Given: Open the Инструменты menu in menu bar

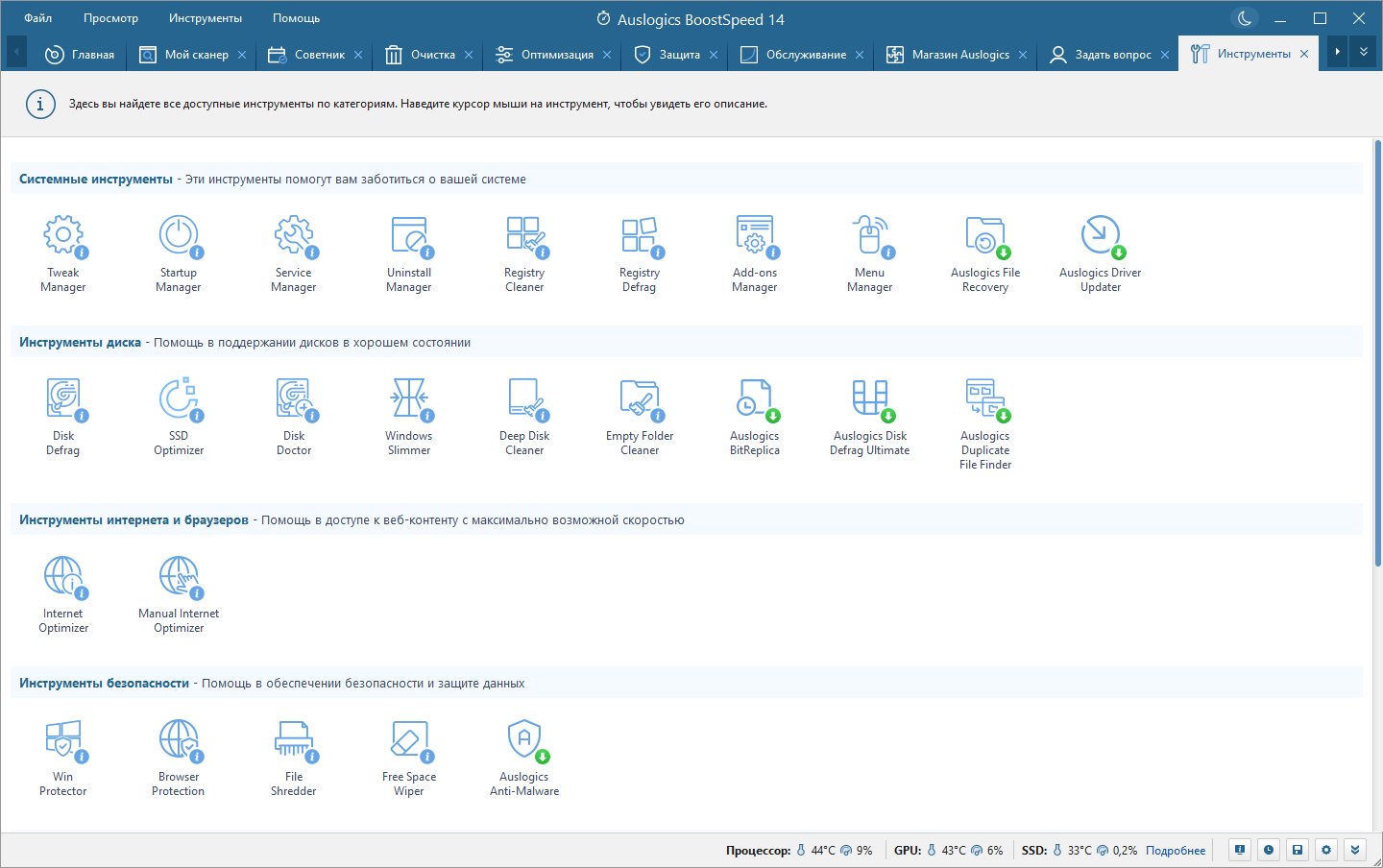Looking at the screenshot, I should [x=206, y=18].
